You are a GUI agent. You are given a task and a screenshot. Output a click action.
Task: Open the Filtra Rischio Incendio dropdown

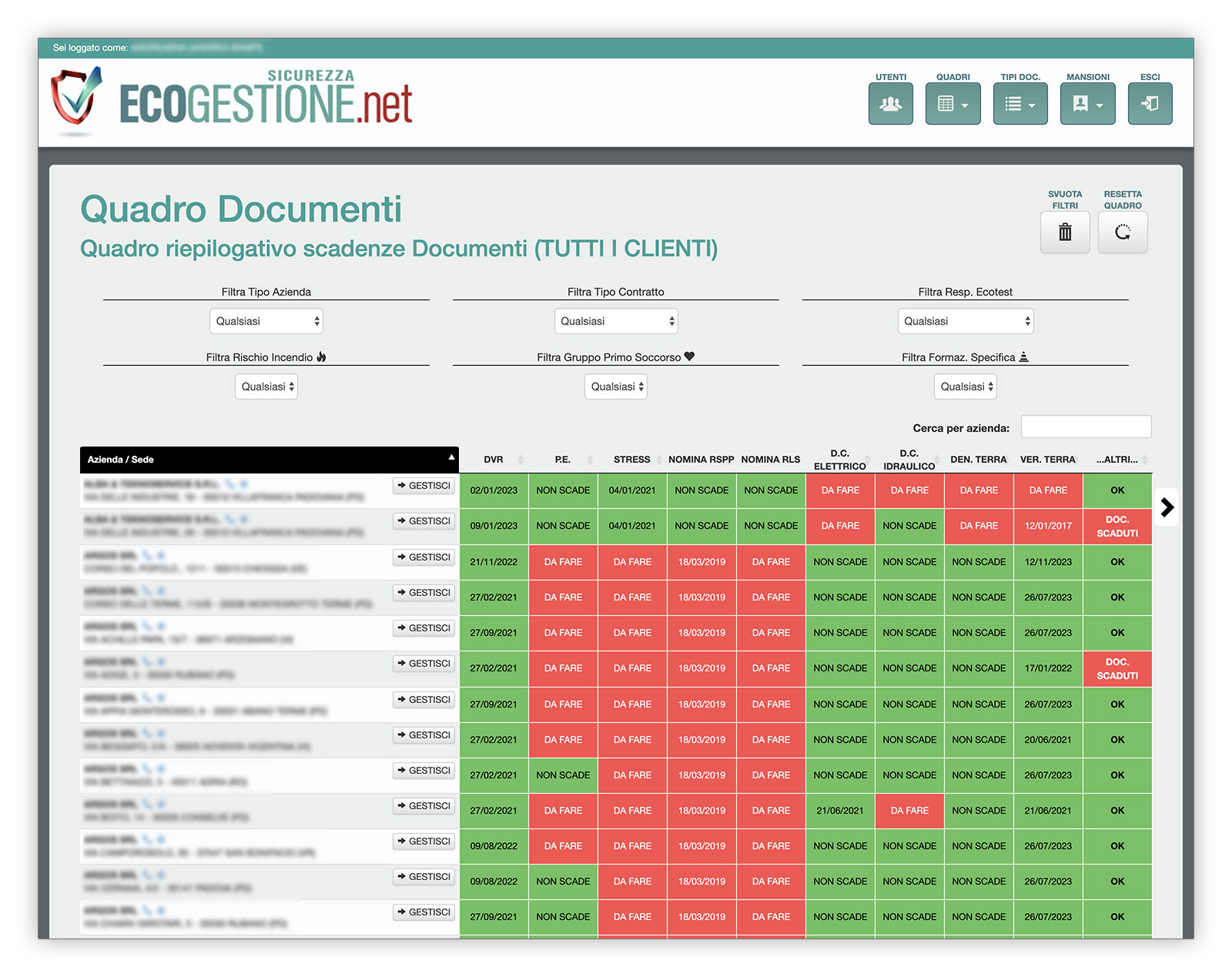coord(266,386)
